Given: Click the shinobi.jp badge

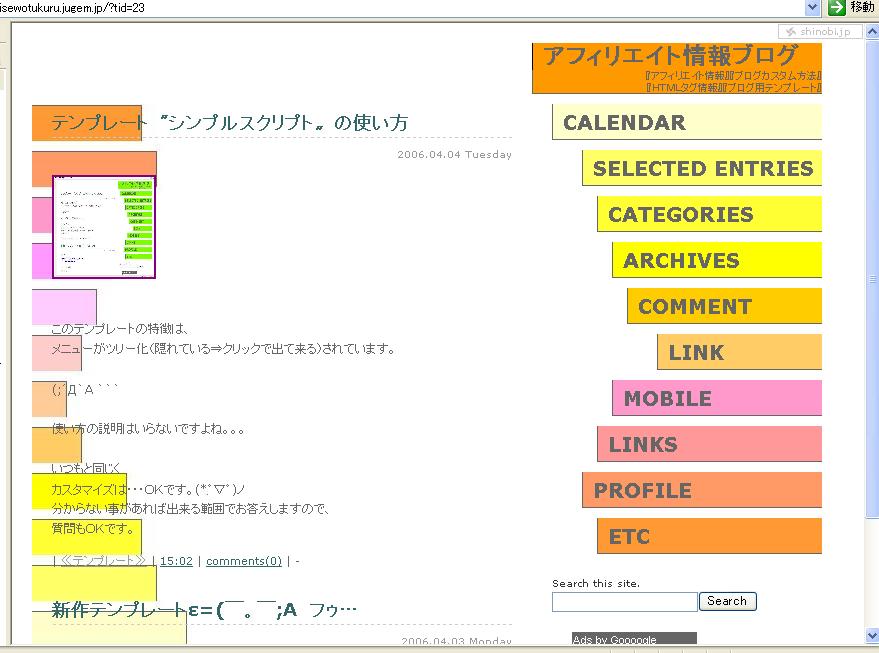Looking at the screenshot, I should click(820, 31).
